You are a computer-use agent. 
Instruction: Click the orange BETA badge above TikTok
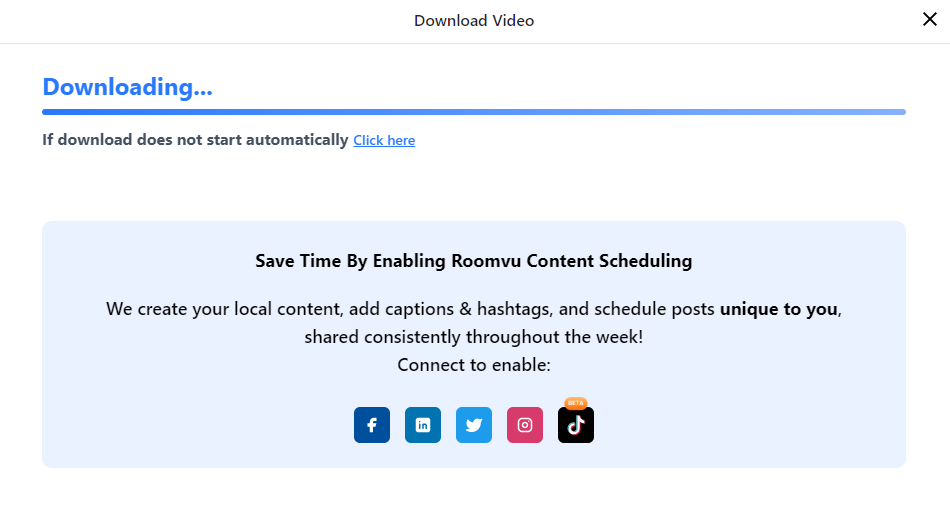click(575, 403)
